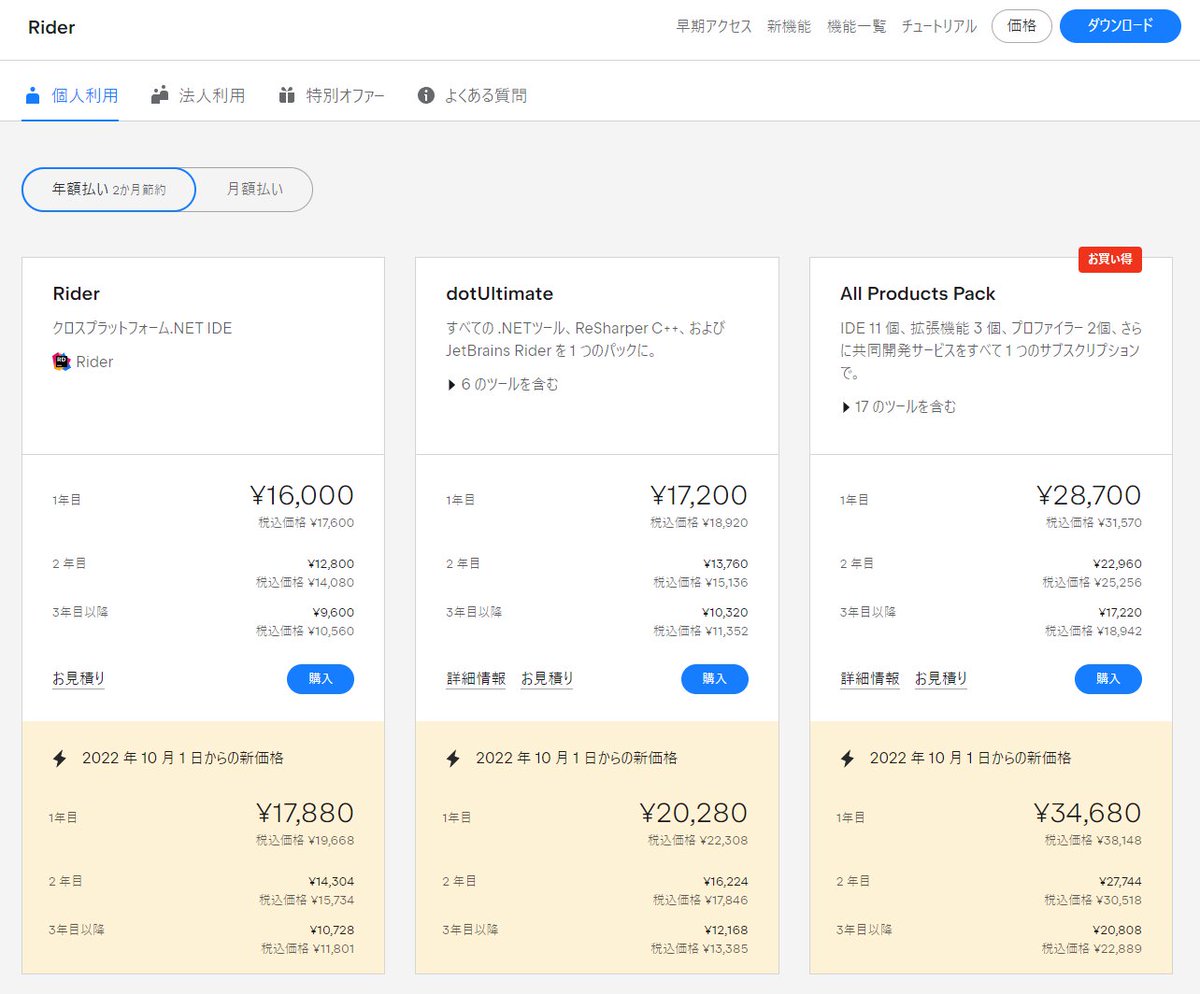The image size is (1200, 994).
Task: Click the クロスプラットフォーム.NET IDE description
Action: (142, 328)
